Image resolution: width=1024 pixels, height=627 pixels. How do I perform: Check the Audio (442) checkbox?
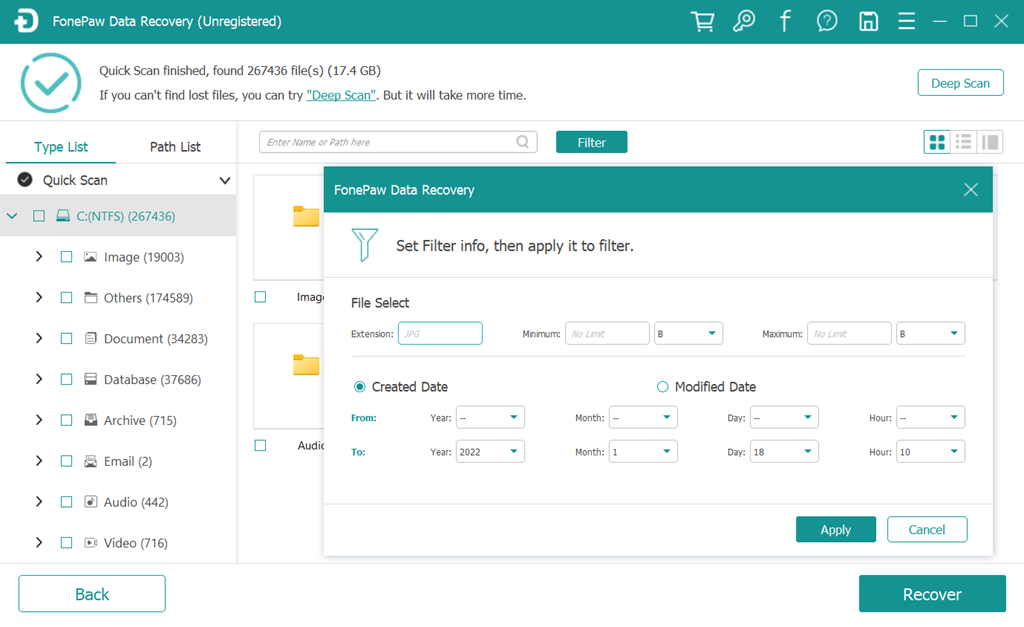(66, 502)
